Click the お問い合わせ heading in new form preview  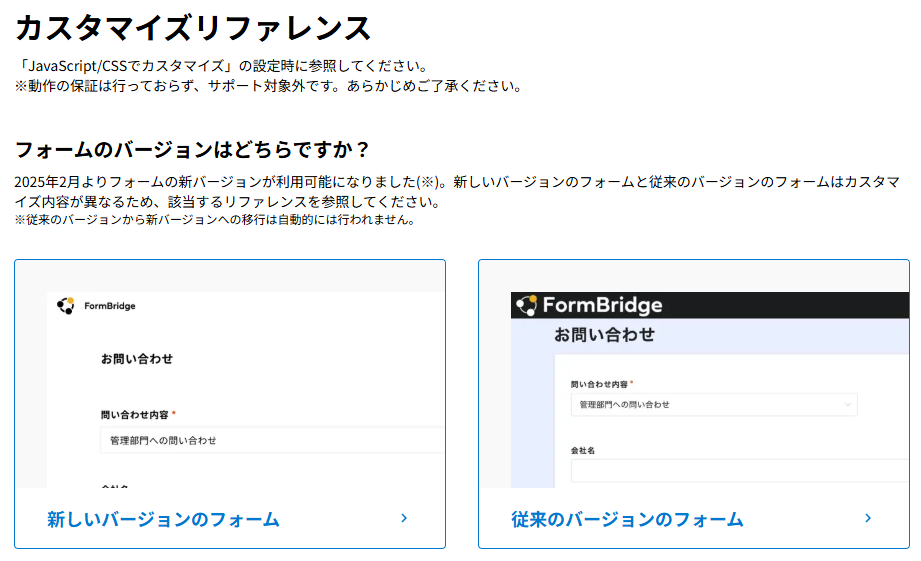click(x=137, y=359)
